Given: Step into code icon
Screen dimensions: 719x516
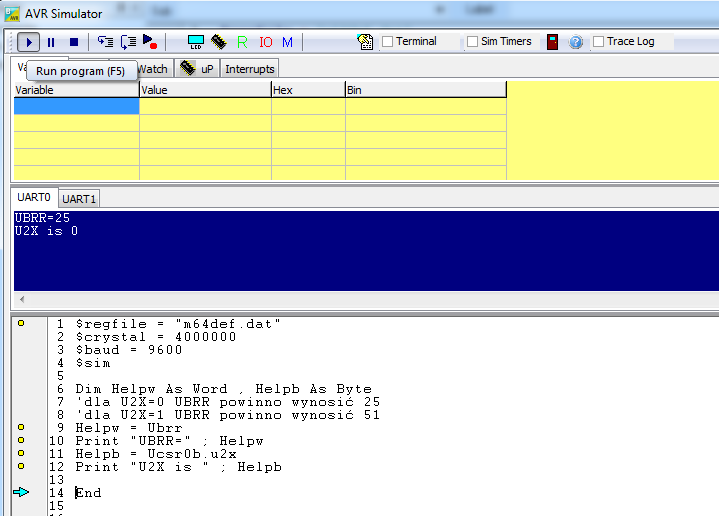Looking at the screenshot, I should (105, 42).
